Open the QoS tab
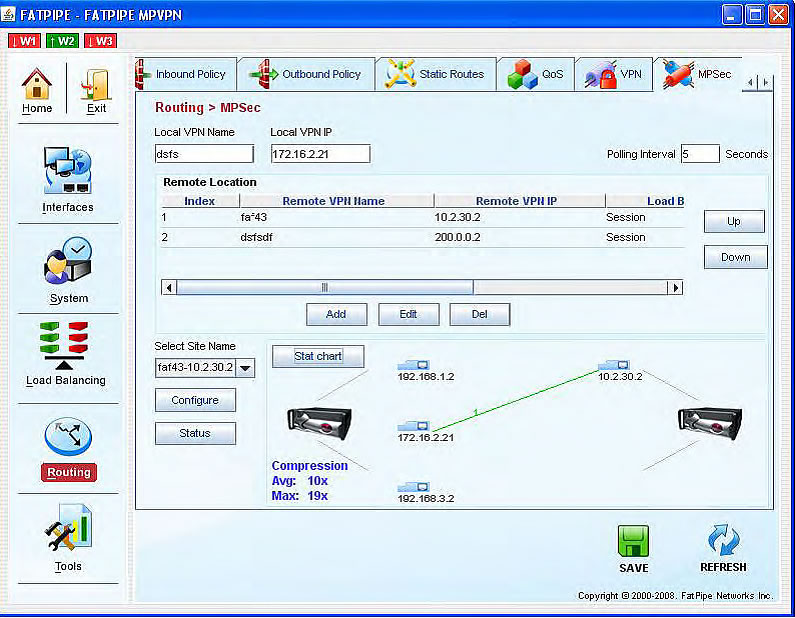 pyautogui.click(x=536, y=74)
